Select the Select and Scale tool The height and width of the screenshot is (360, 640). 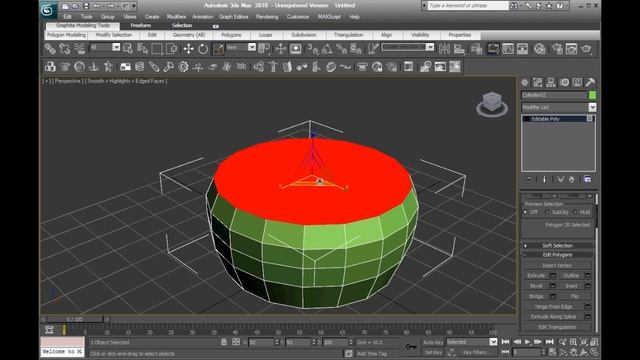[218, 49]
